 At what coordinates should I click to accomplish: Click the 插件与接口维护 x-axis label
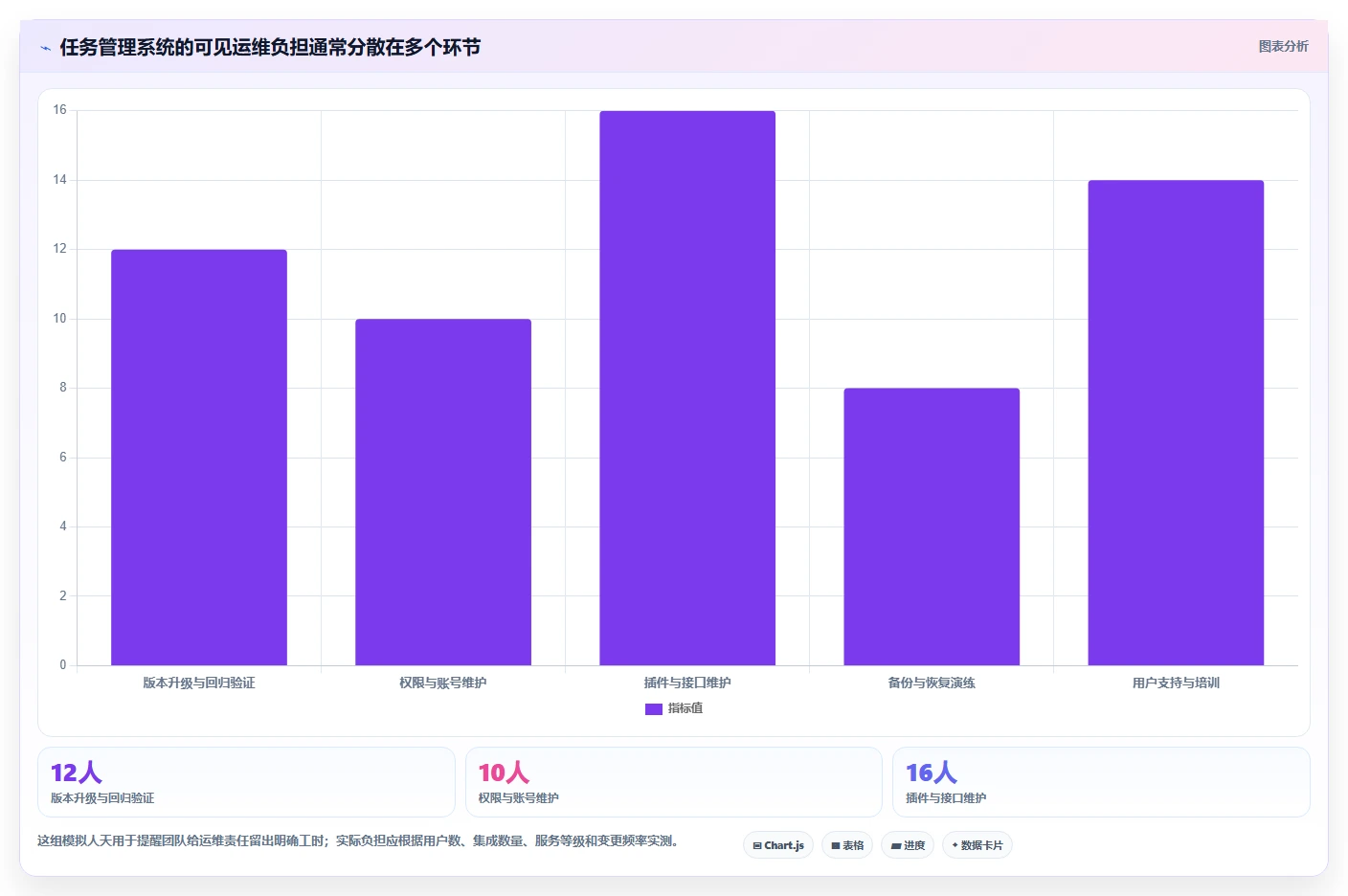click(x=687, y=683)
